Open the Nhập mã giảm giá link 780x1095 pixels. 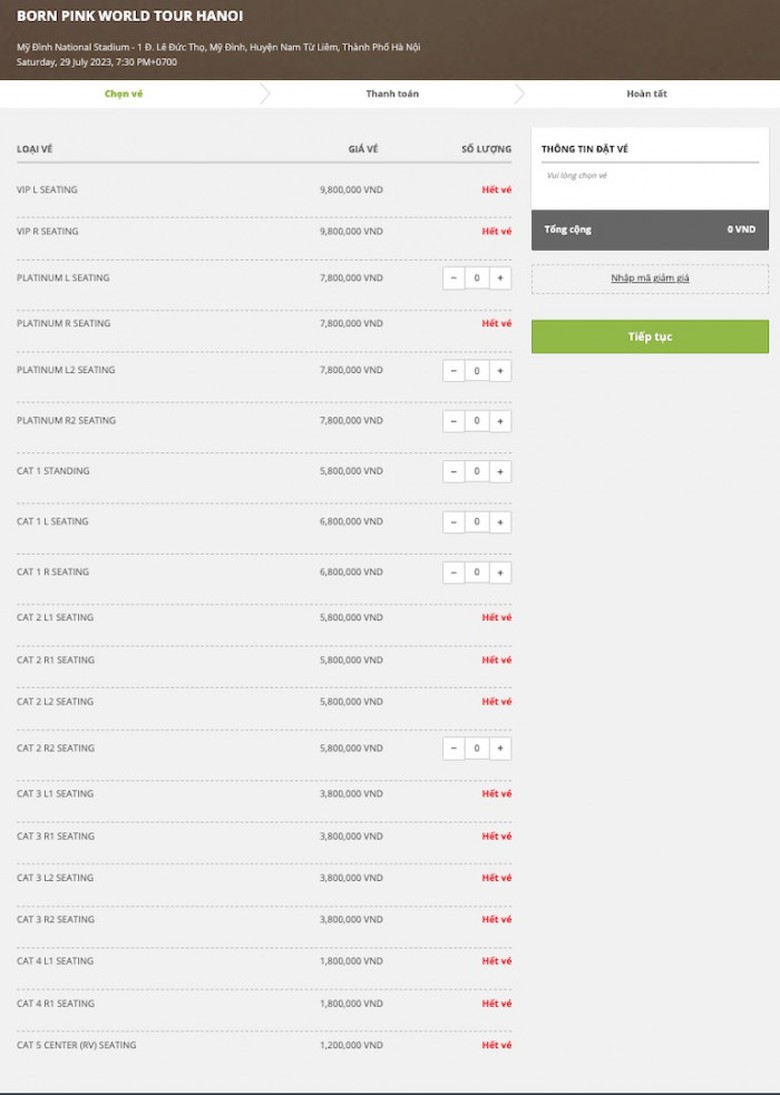pos(650,278)
